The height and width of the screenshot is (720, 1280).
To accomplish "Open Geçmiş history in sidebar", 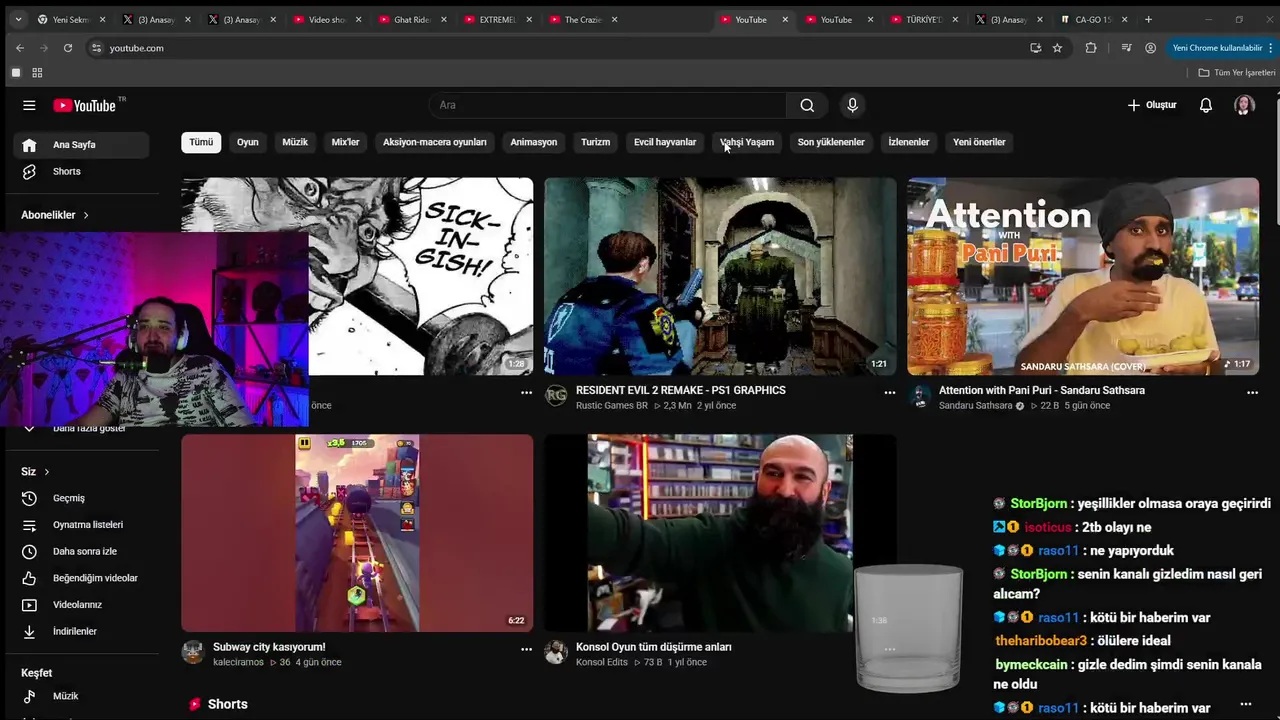I will pyautogui.click(x=82, y=498).
